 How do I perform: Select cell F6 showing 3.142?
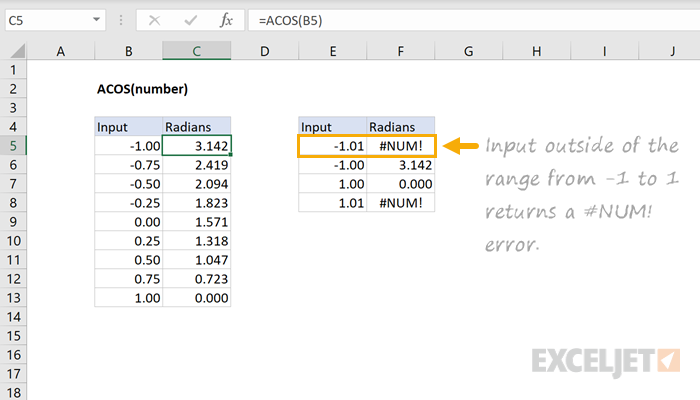pyautogui.click(x=400, y=165)
